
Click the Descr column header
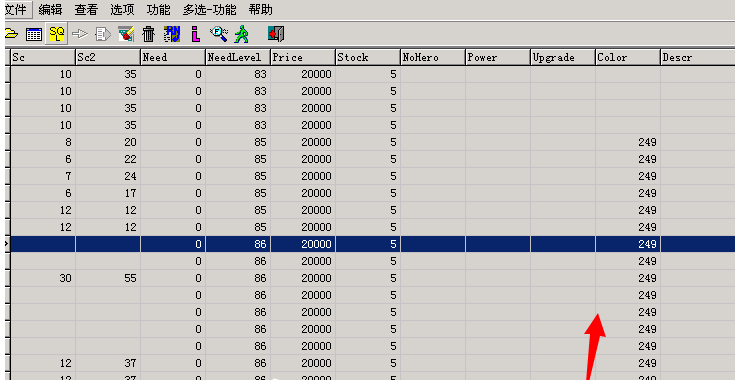(698, 57)
